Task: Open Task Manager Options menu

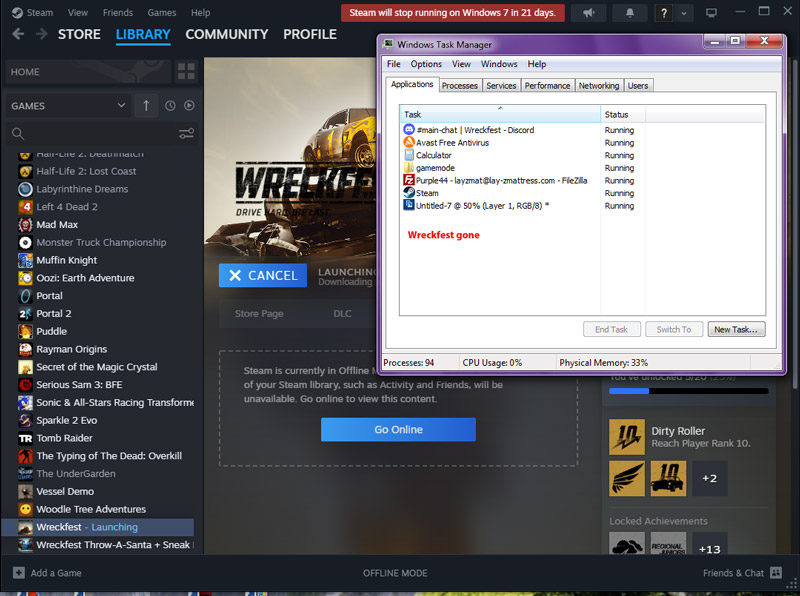Action: [x=426, y=64]
